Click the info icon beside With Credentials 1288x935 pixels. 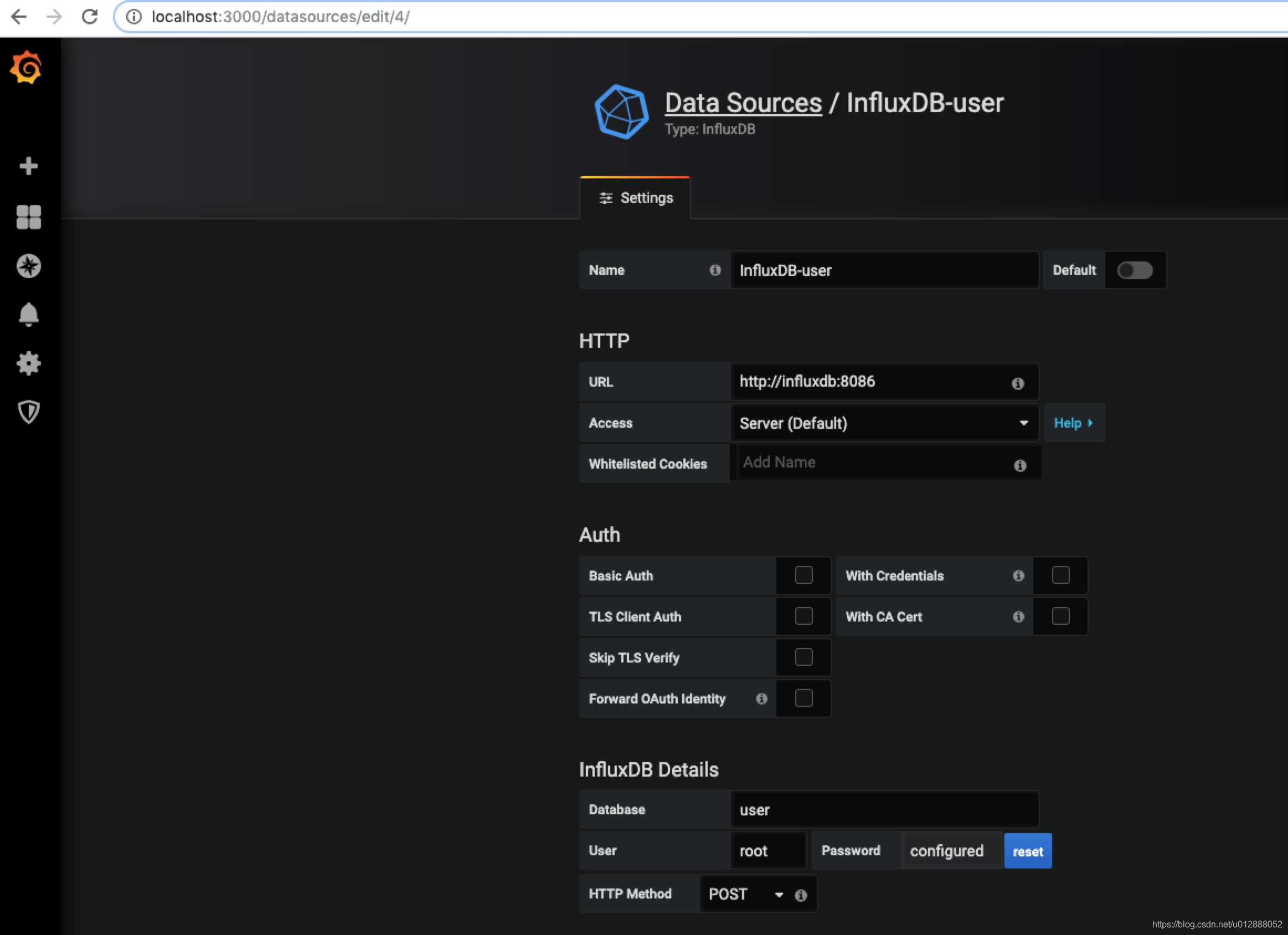pos(1018,576)
